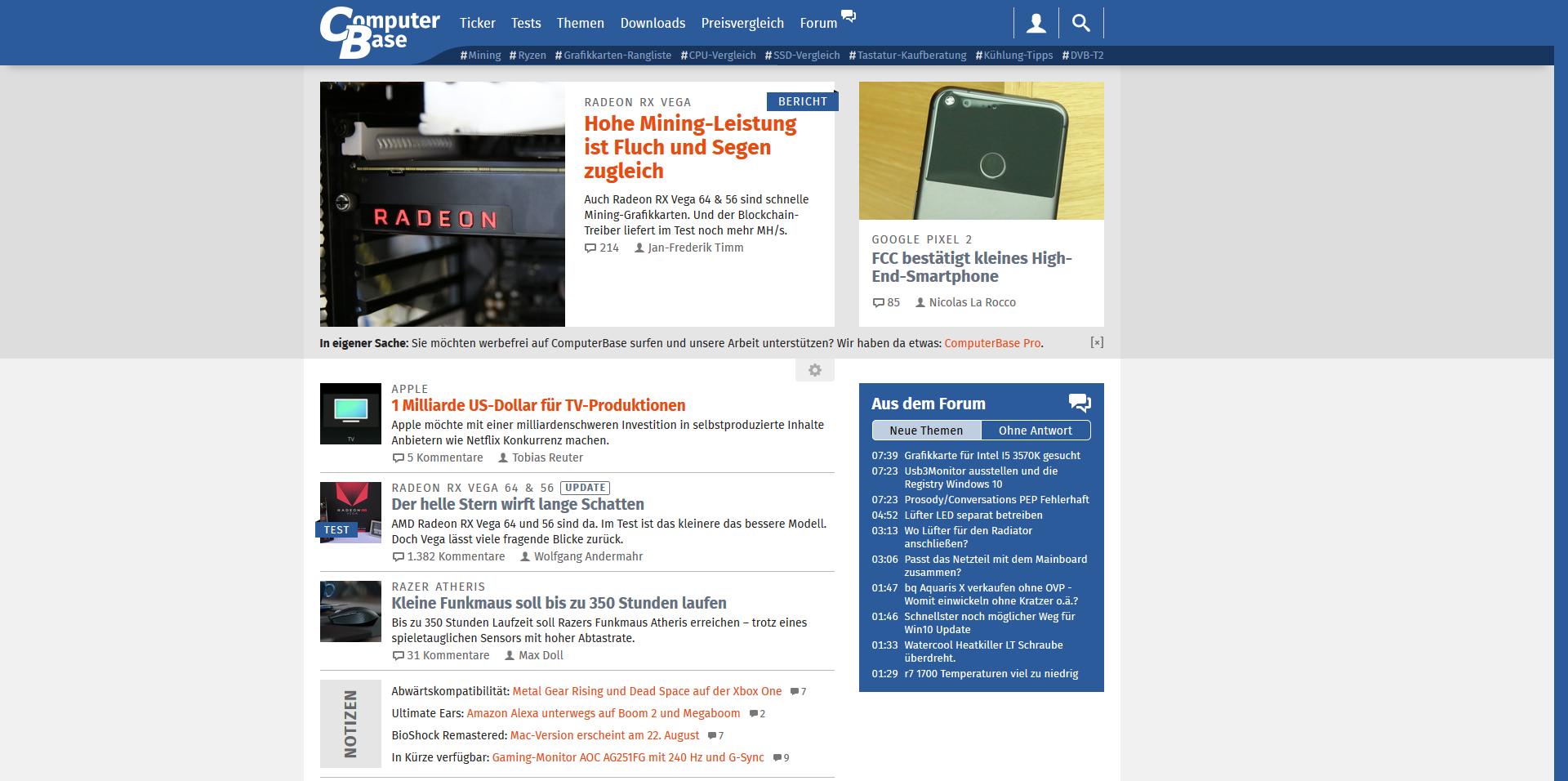Image resolution: width=1568 pixels, height=781 pixels.
Task: Follow the #DVB-T2 link
Action: click(1083, 56)
